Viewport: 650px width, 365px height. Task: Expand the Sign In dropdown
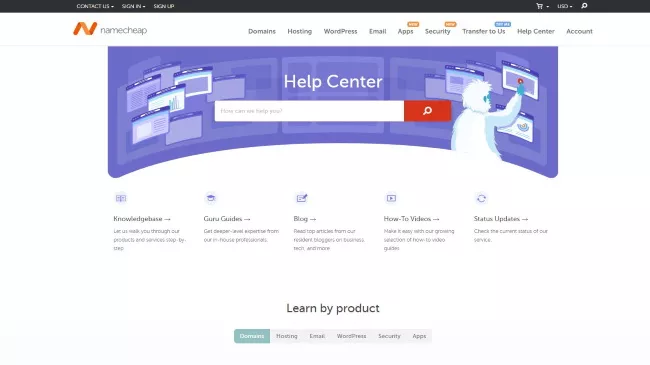pyautogui.click(x=133, y=6)
